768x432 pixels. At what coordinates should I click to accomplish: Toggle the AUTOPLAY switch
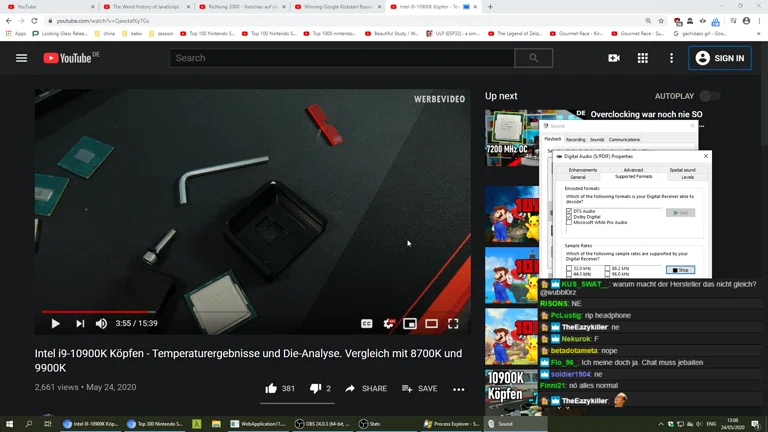point(710,96)
